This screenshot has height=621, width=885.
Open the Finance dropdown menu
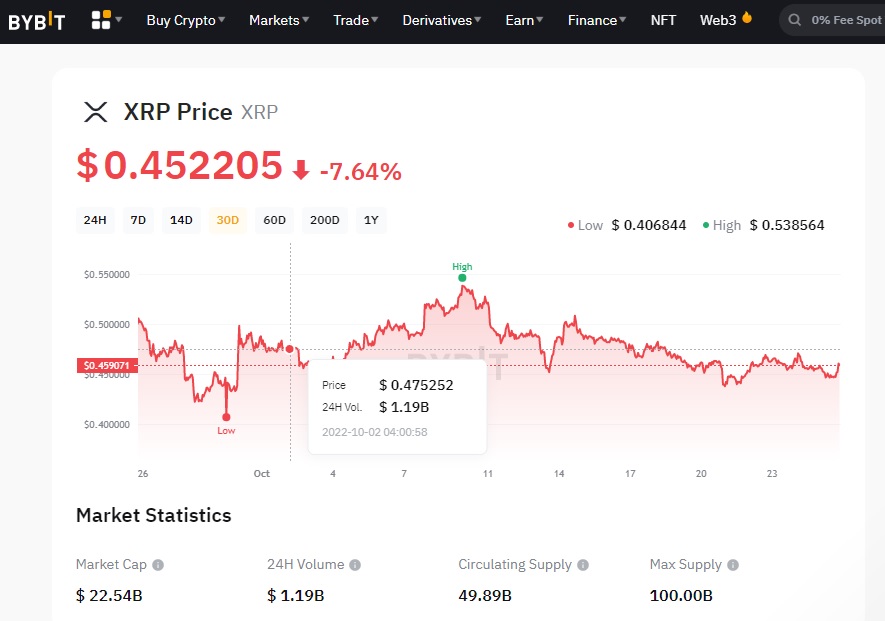click(x=597, y=20)
